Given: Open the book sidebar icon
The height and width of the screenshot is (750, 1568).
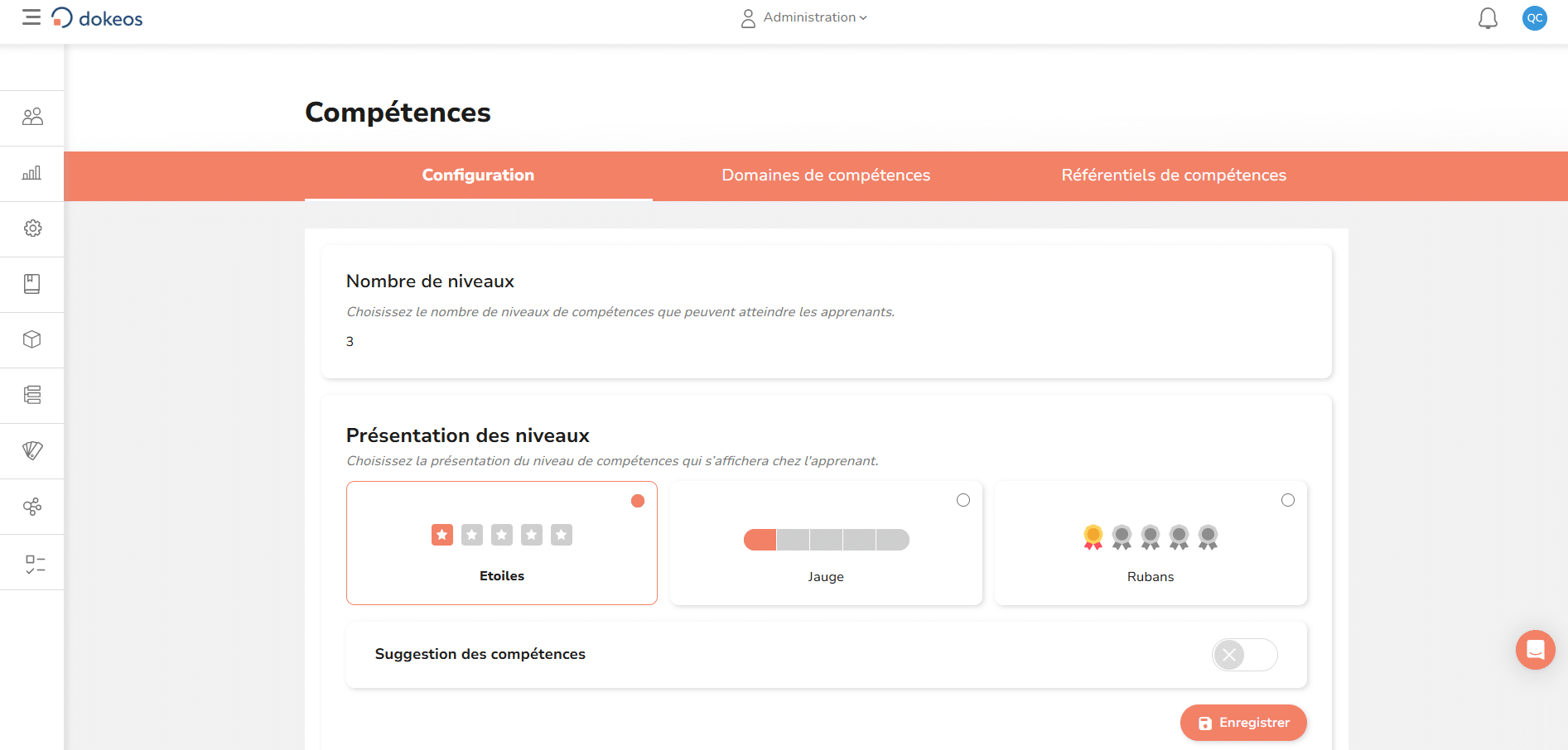Looking at the screenshot, I should tap(31, 284).
